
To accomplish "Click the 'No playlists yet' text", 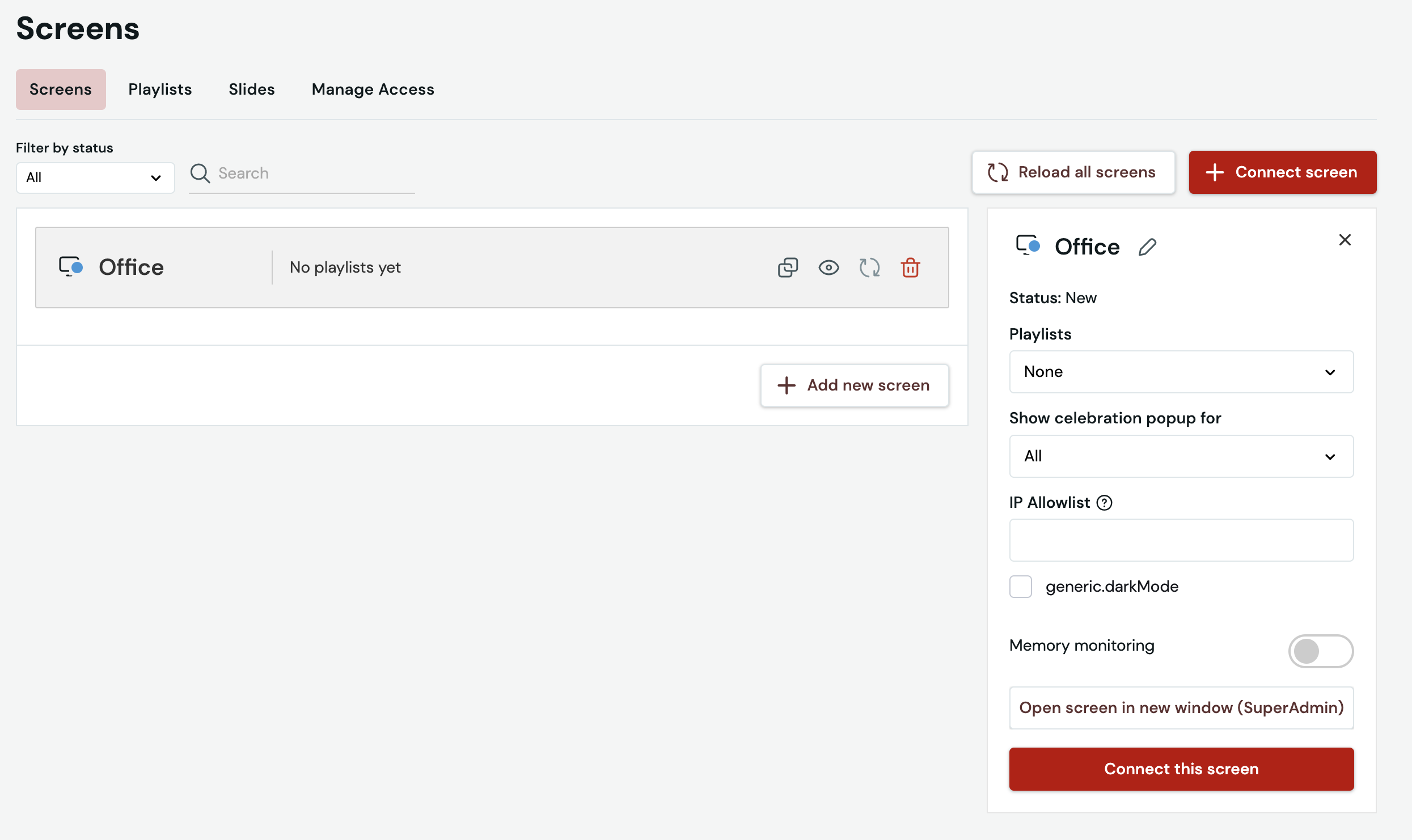I will (345, 268).
